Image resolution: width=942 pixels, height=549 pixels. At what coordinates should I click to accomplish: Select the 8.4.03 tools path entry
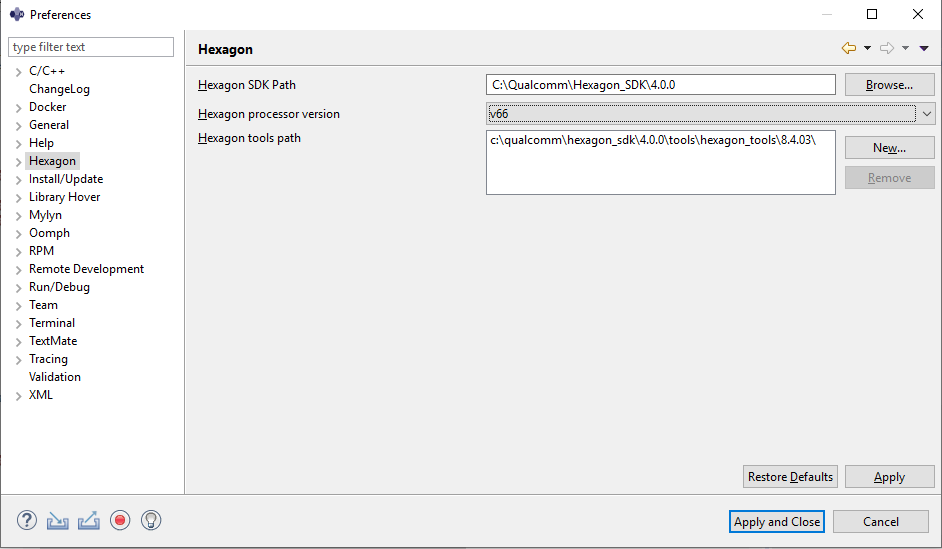click(x=653, y=140)
